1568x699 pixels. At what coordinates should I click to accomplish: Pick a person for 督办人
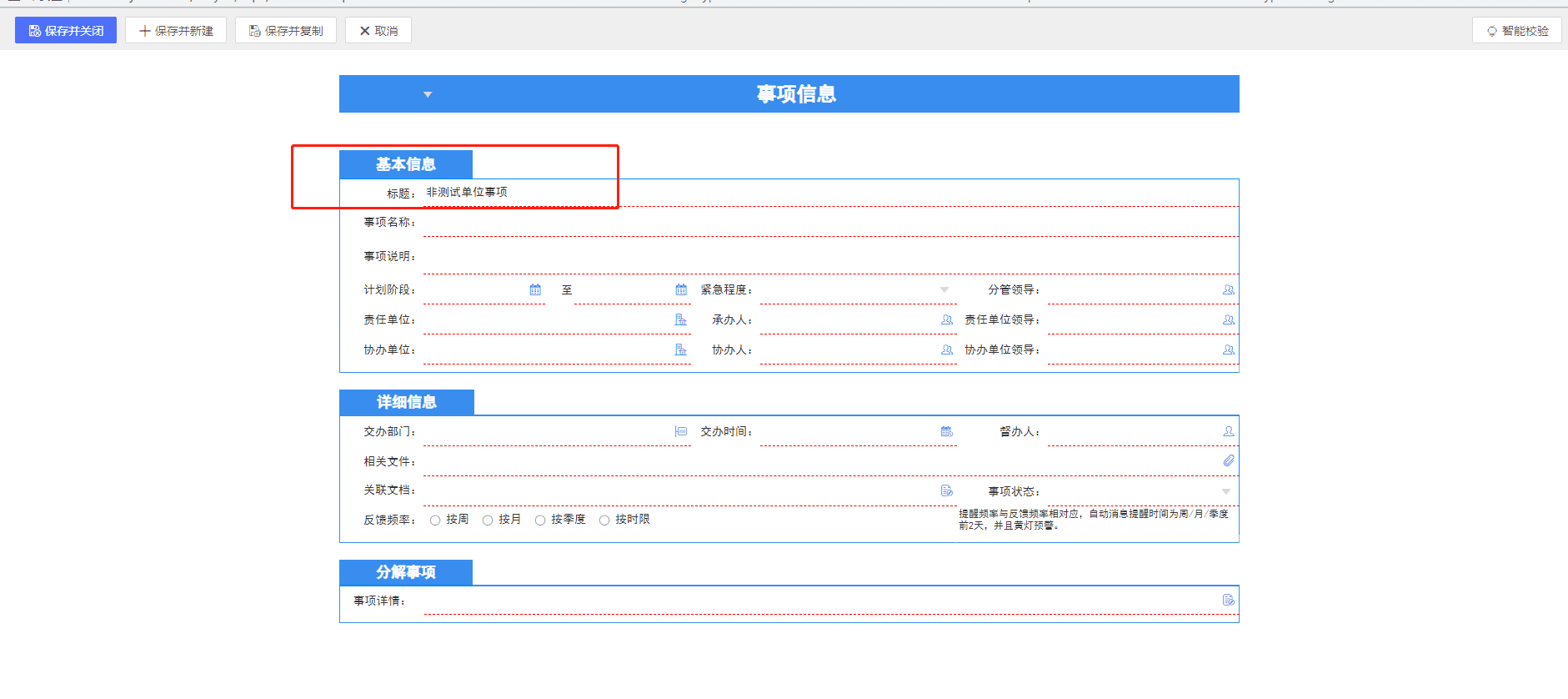(1229, 431)
